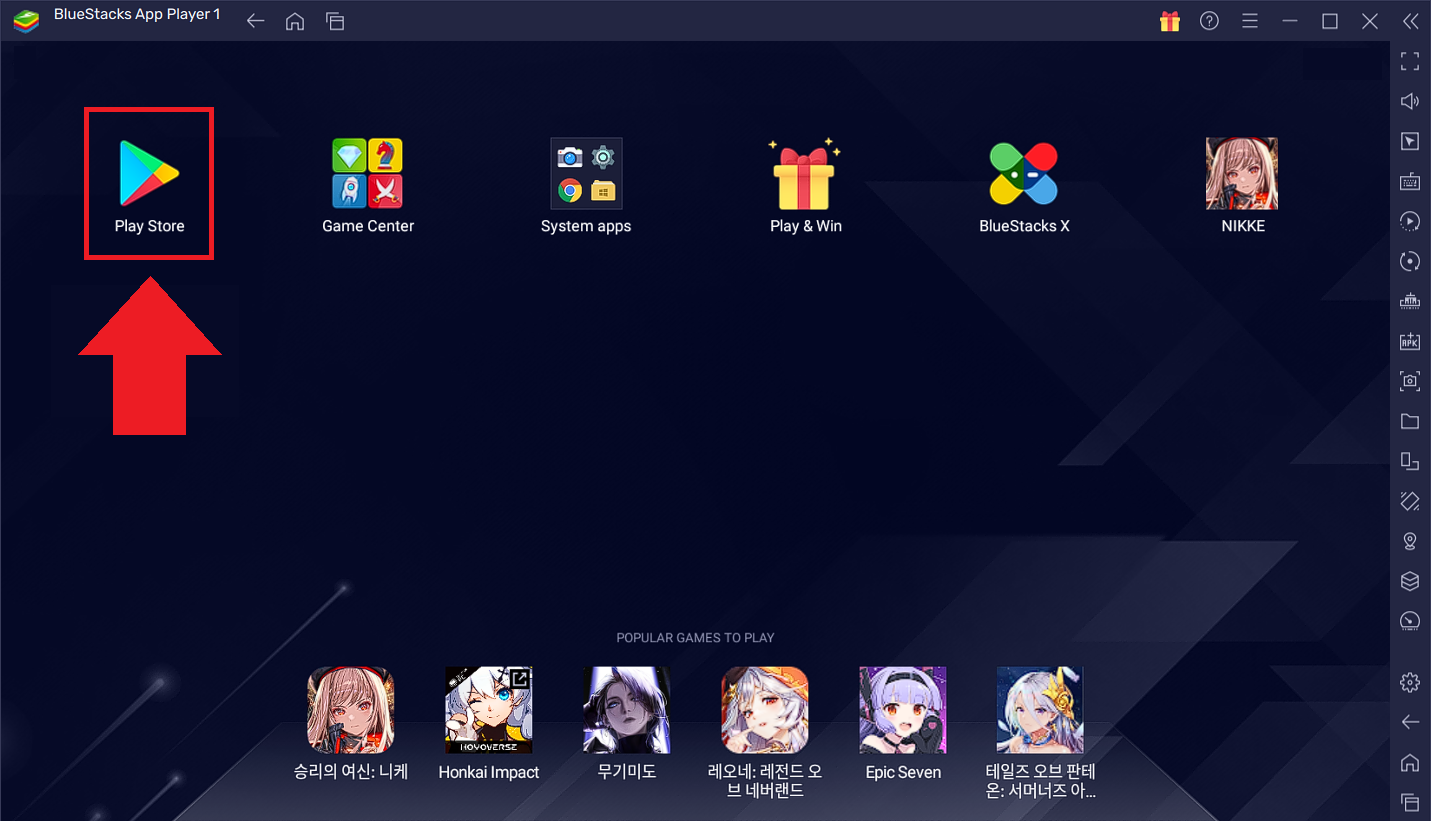
Task: Enable screen rotation control
Action: (x=1409, y=261)
